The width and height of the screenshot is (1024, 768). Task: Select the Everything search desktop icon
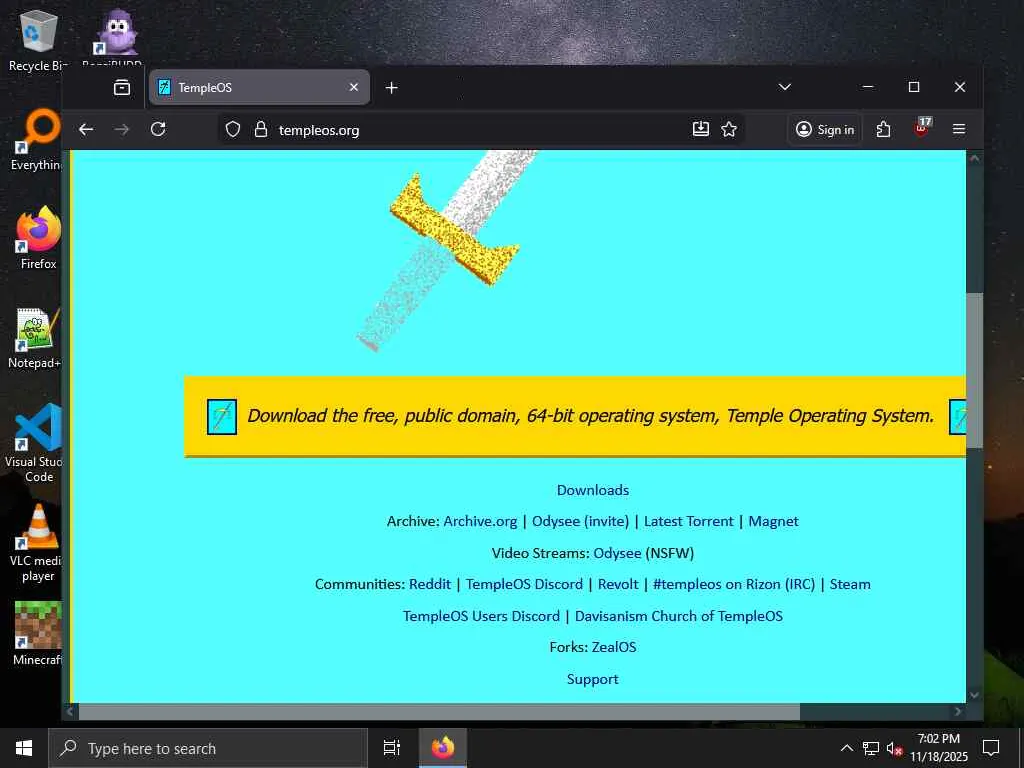[x=37, y=140]
